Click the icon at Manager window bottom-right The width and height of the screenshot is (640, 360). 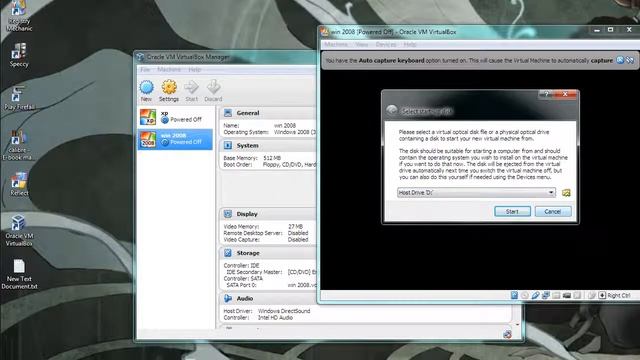pos(507,334)
